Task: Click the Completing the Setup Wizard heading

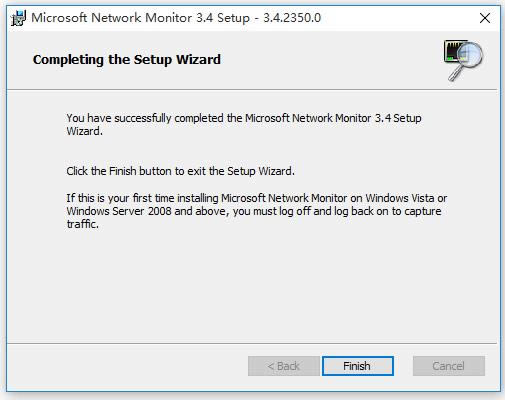Action: coord(127,60)
